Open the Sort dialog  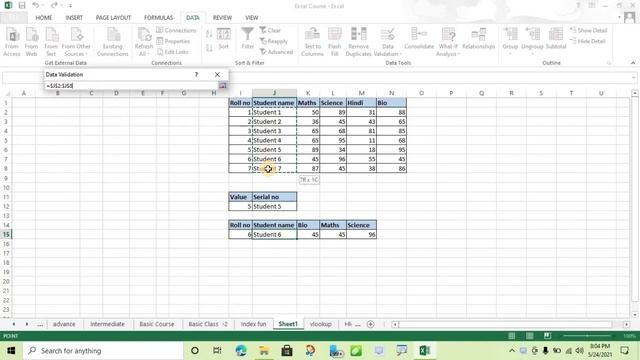click(x=224, y=39)
